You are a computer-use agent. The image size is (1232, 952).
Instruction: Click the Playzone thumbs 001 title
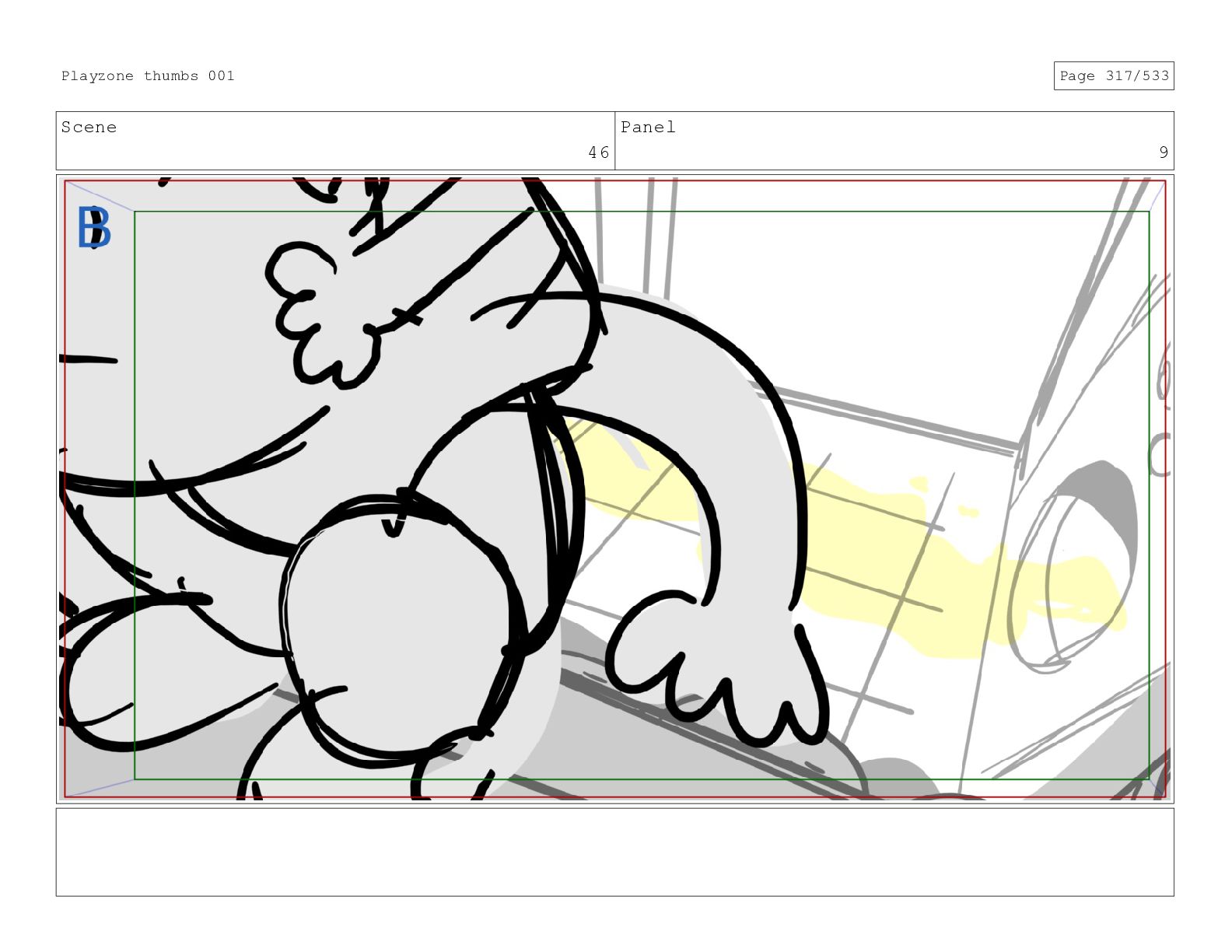click(x=148, y=76)
